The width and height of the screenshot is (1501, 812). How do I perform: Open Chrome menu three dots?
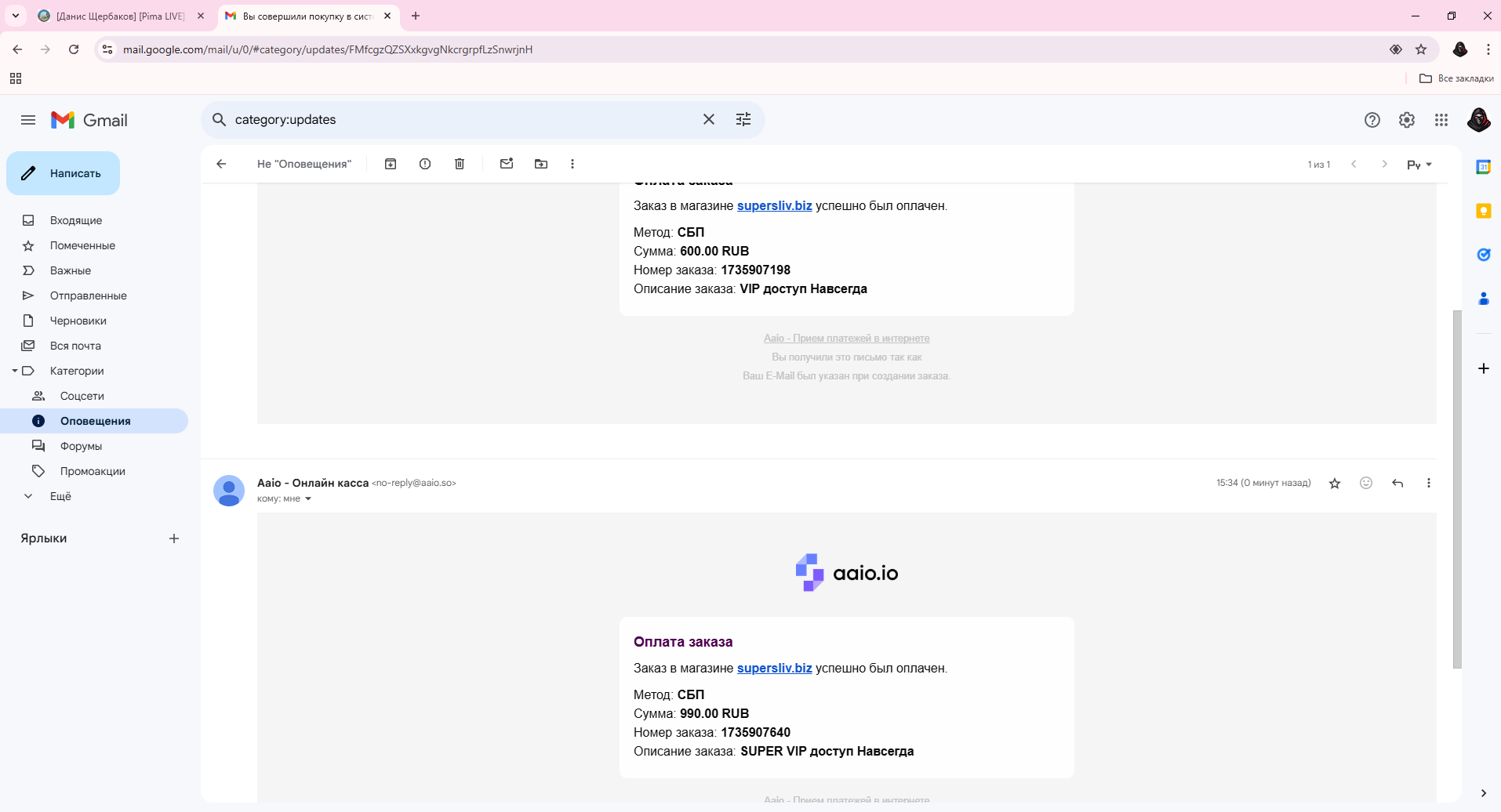coord(1488,49)
